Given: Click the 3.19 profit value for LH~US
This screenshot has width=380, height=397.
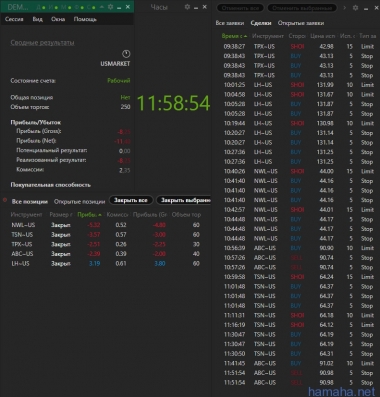Looking at the screenshot, I should 94,263.
